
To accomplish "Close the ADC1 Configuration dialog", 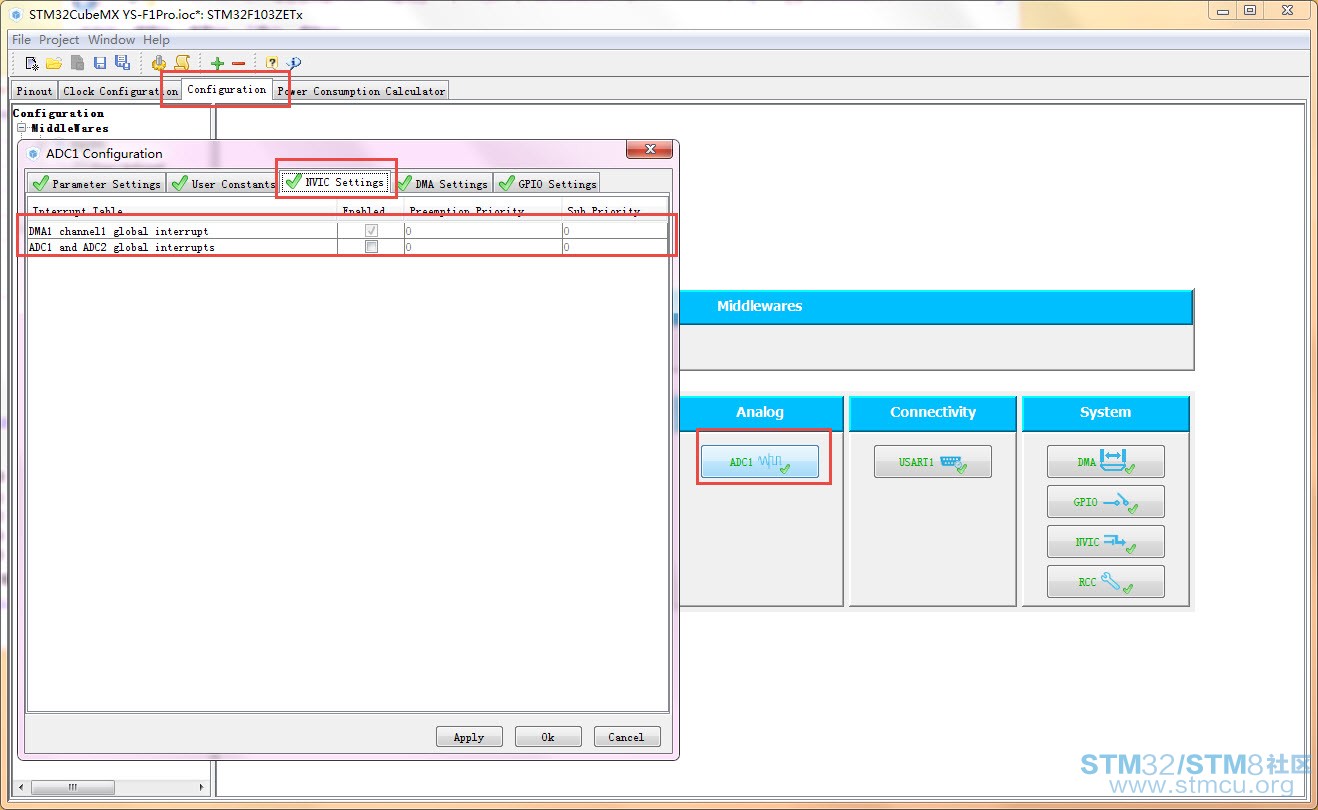I will (651, 150).
